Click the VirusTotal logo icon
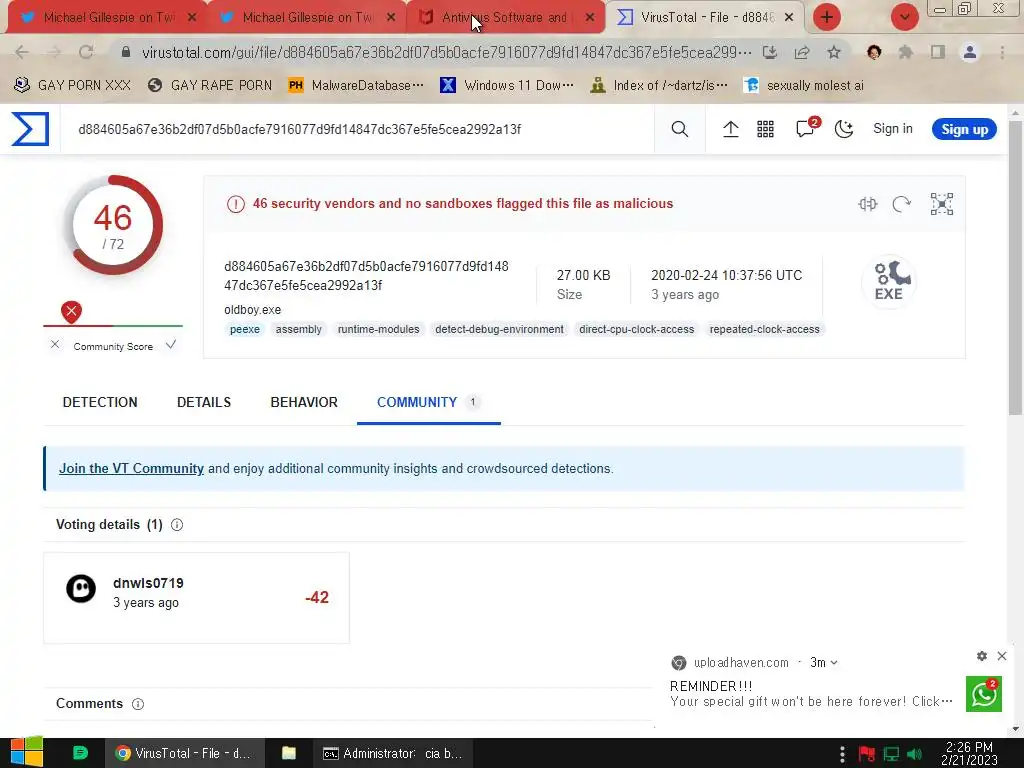This screenshot has width=1024, height=768. [30, 129]
